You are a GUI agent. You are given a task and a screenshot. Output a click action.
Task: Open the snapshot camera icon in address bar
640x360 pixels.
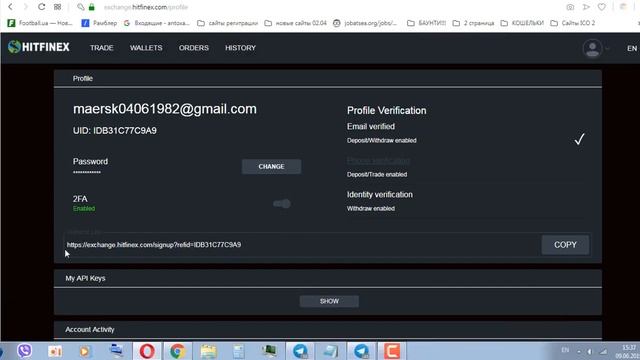pyautogui.click(x=570, y=7)
